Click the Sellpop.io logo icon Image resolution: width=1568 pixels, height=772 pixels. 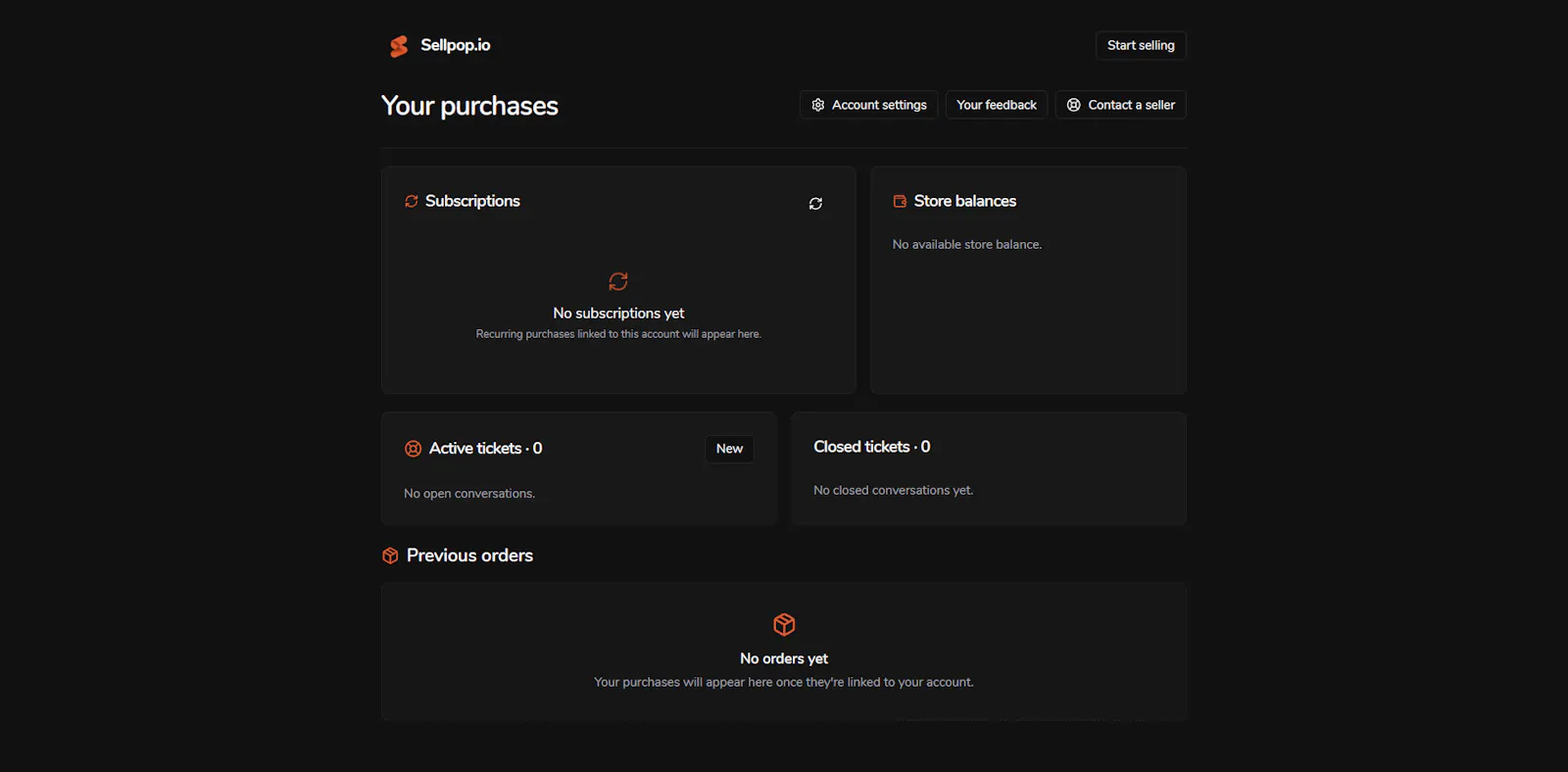(399, 46)
